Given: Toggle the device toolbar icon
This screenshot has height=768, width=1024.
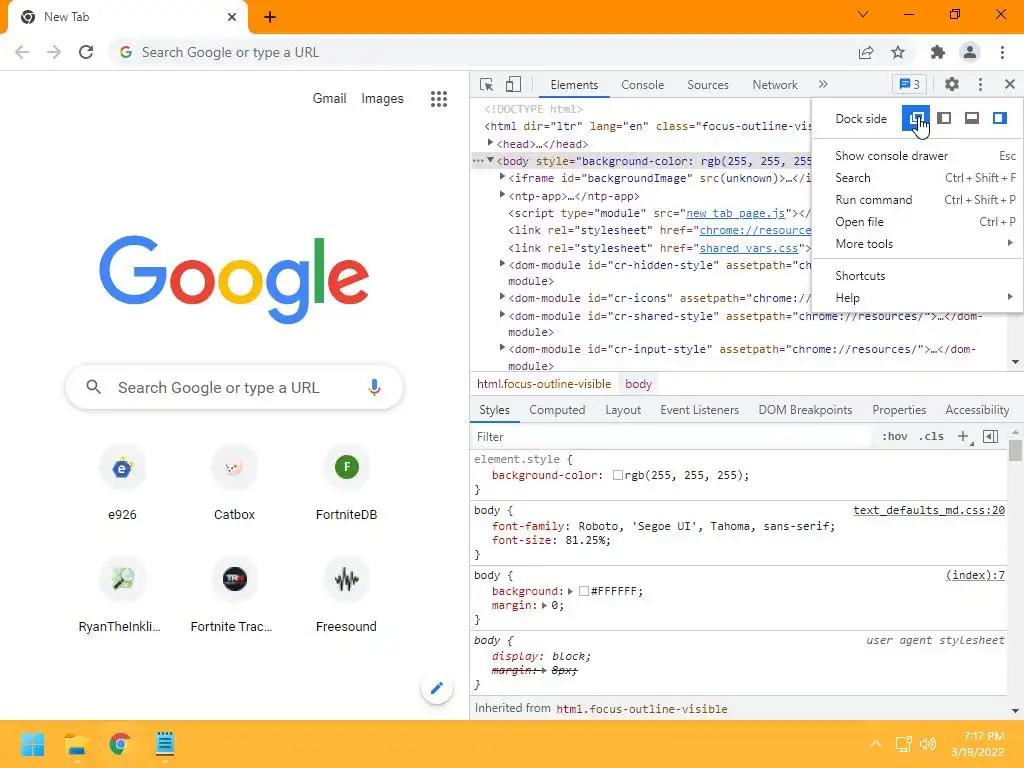Looking at the screenshot, I should (513, 84).
